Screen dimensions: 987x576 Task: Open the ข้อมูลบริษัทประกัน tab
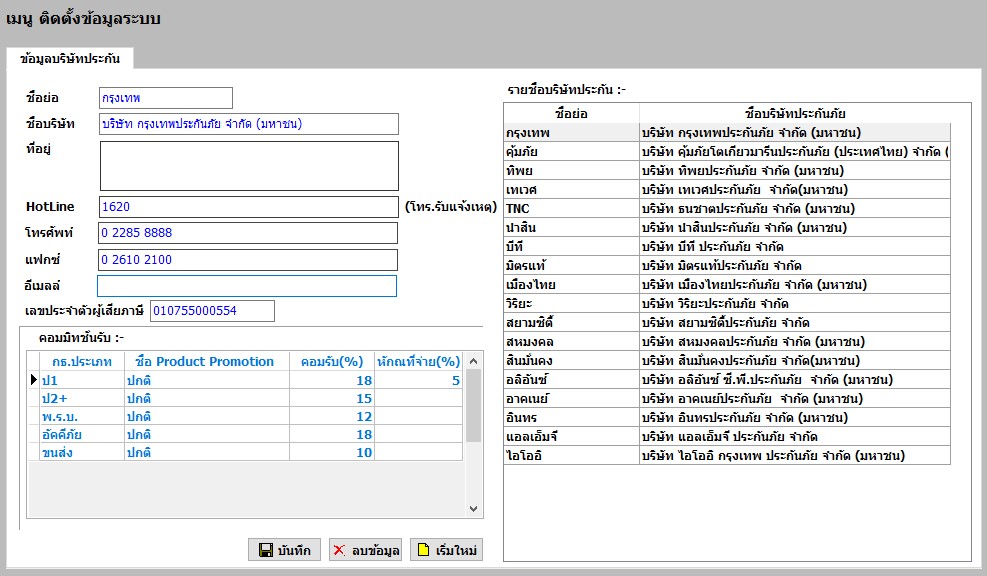[x=70, y=59]
